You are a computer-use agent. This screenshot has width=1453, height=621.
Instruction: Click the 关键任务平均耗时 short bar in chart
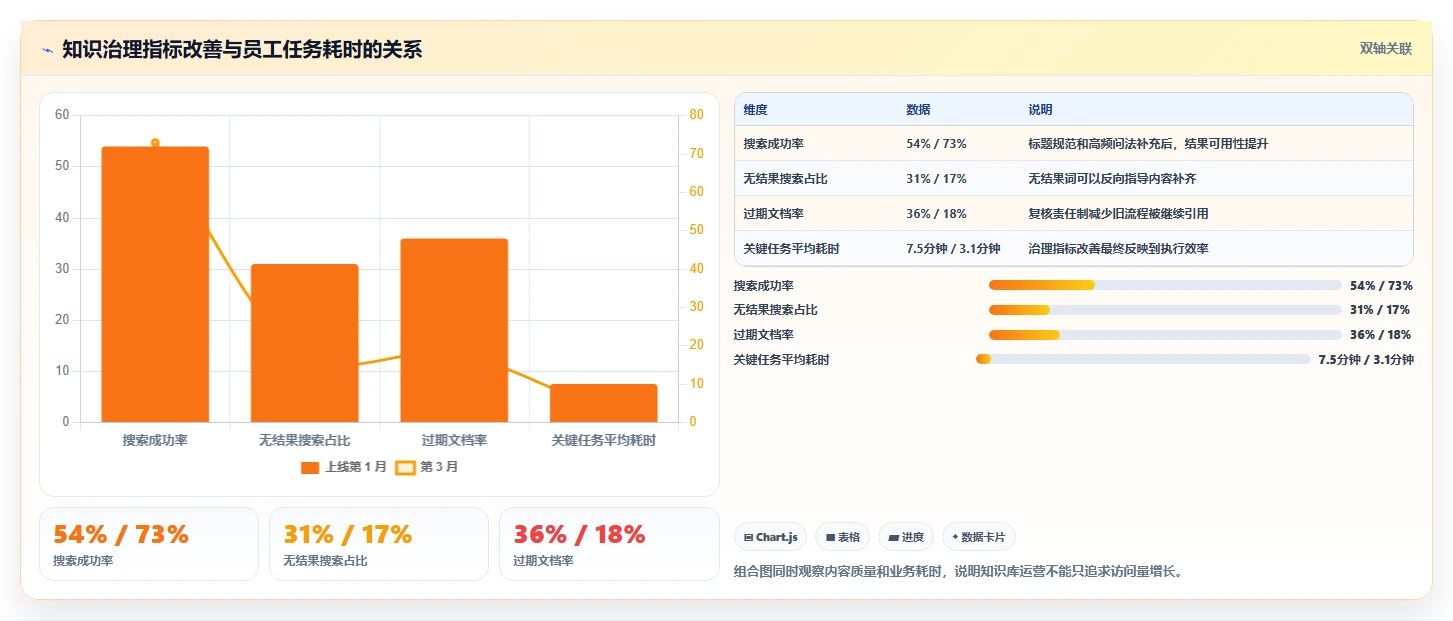pyautogui.click(x=604, y=403)
